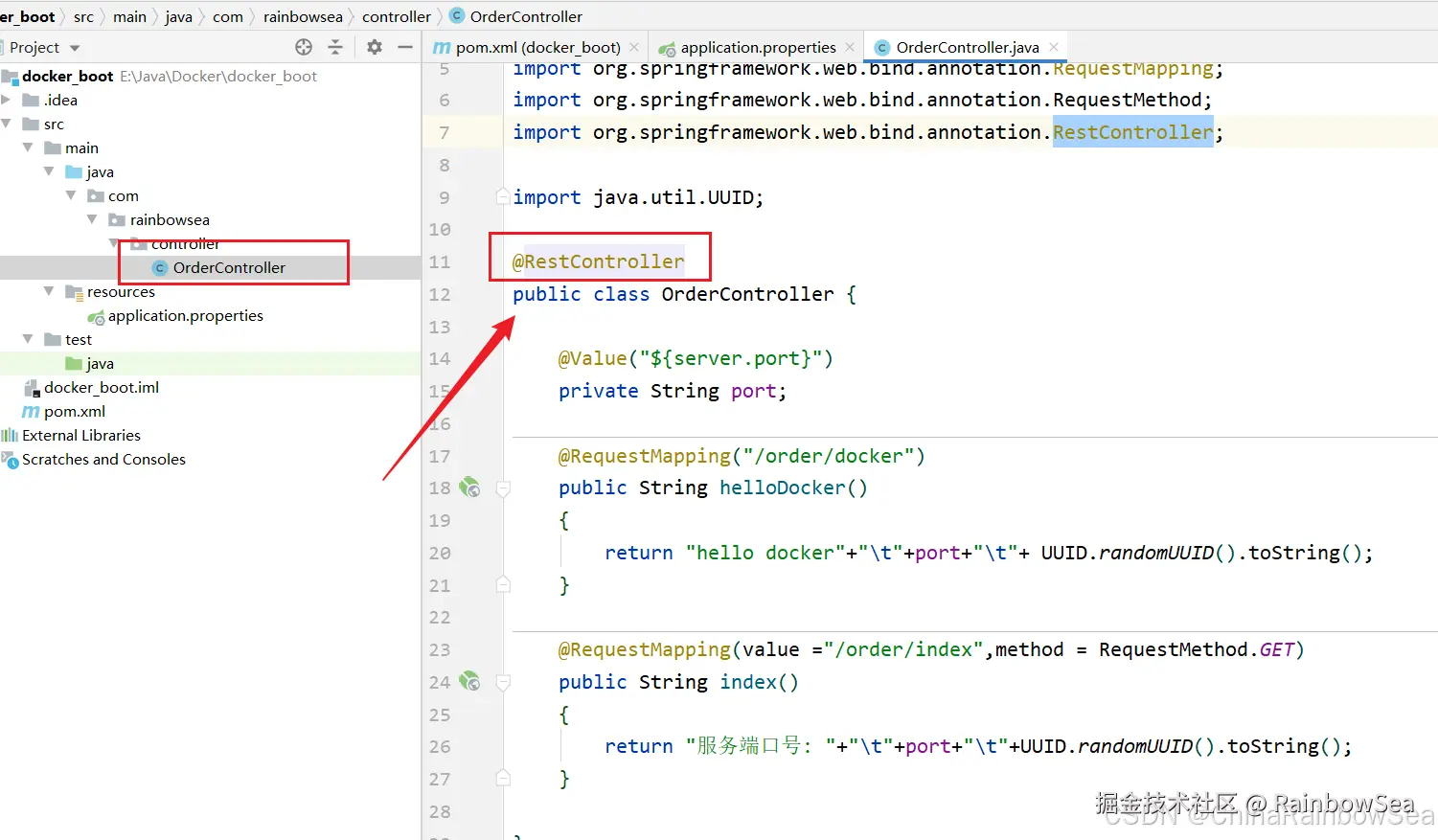Click RequestMethod.GET on line 23
Image resolution: width=1438 pixels, height=840 pixels.
point(1197,649)
